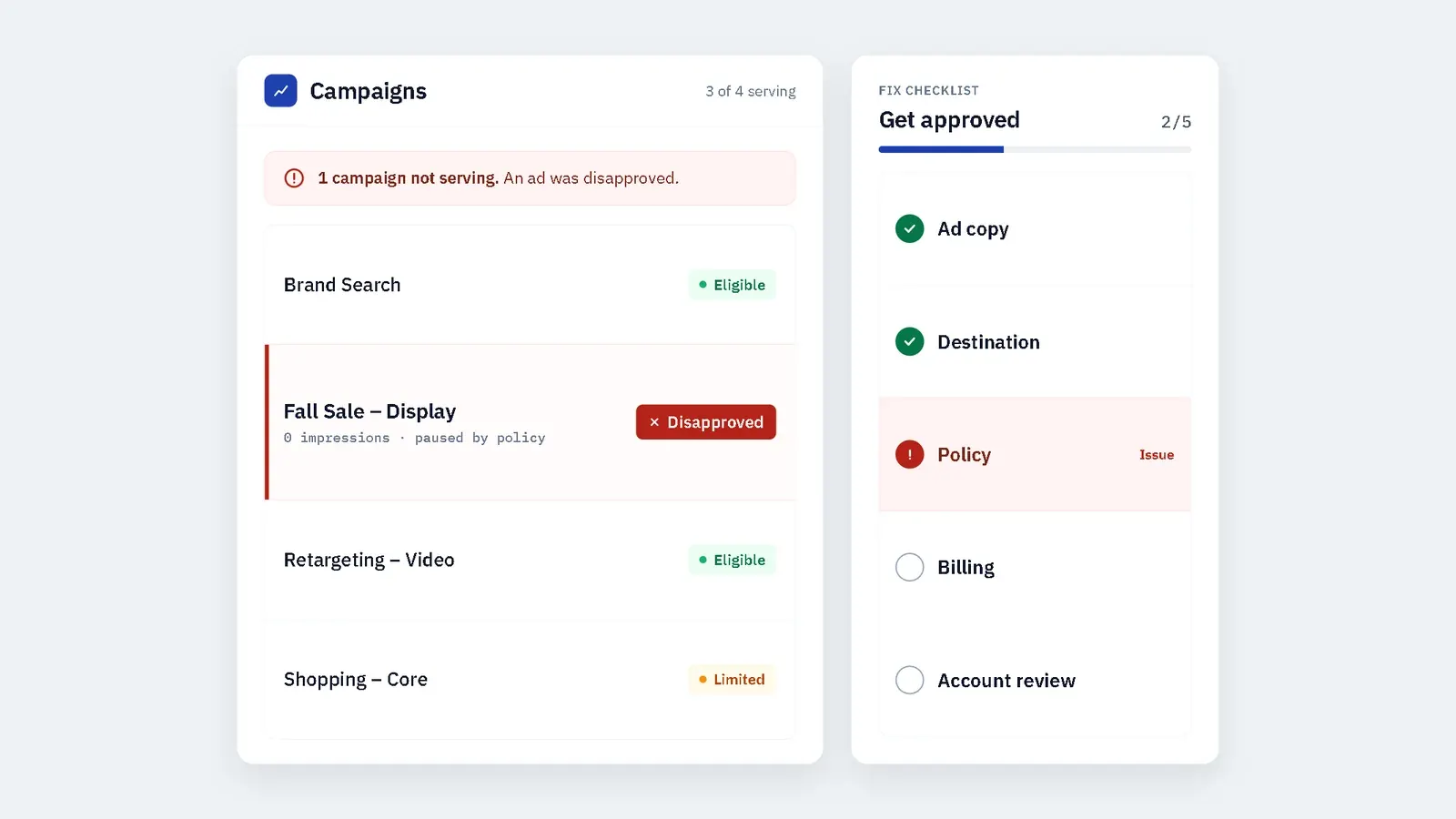Image resolution: width=1456 pixels, height=819 pixels.
Task: Click the Get approved progress bar
Action: pyautogui.click(x=1035, y=149)
